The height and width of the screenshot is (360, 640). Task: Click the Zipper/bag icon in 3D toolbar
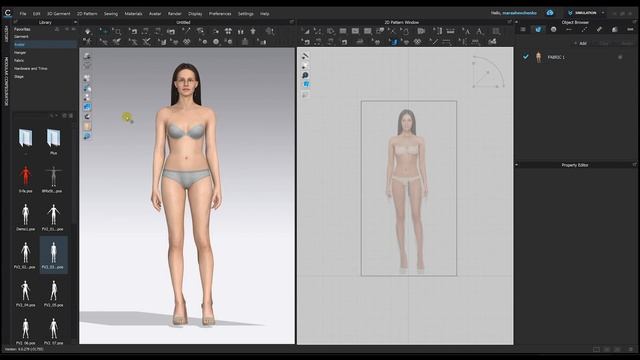245,42
